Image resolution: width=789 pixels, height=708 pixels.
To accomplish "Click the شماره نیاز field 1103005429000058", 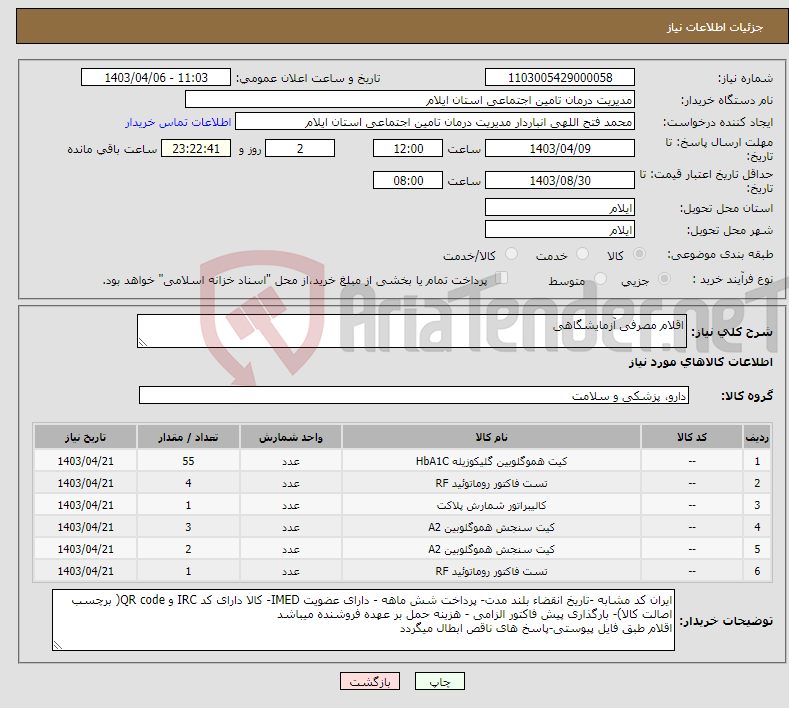I will (x=560, y=77).
